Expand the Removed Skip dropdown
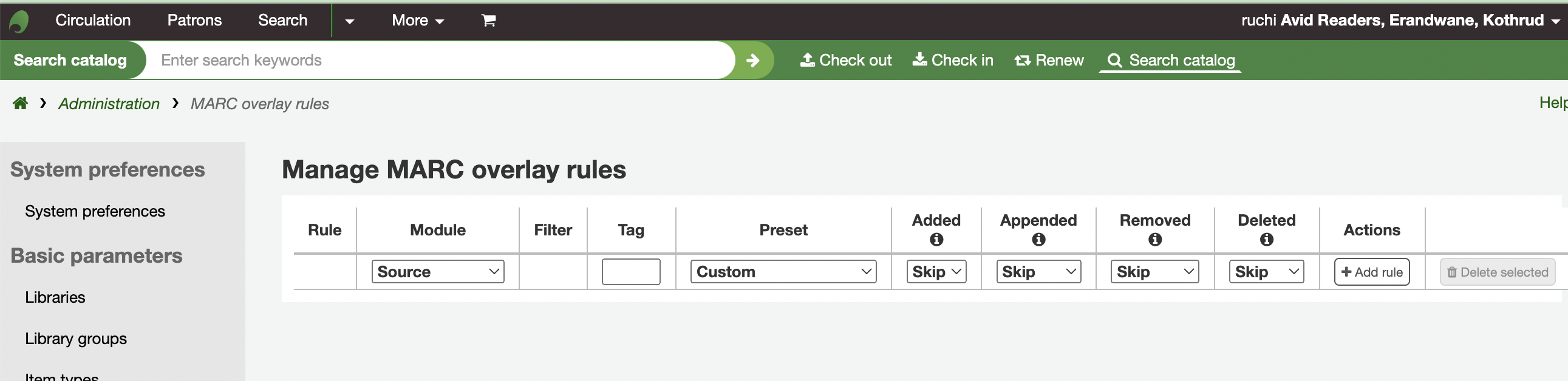This screenshot has width=1568, height=381. click(x=1154, y=272)
